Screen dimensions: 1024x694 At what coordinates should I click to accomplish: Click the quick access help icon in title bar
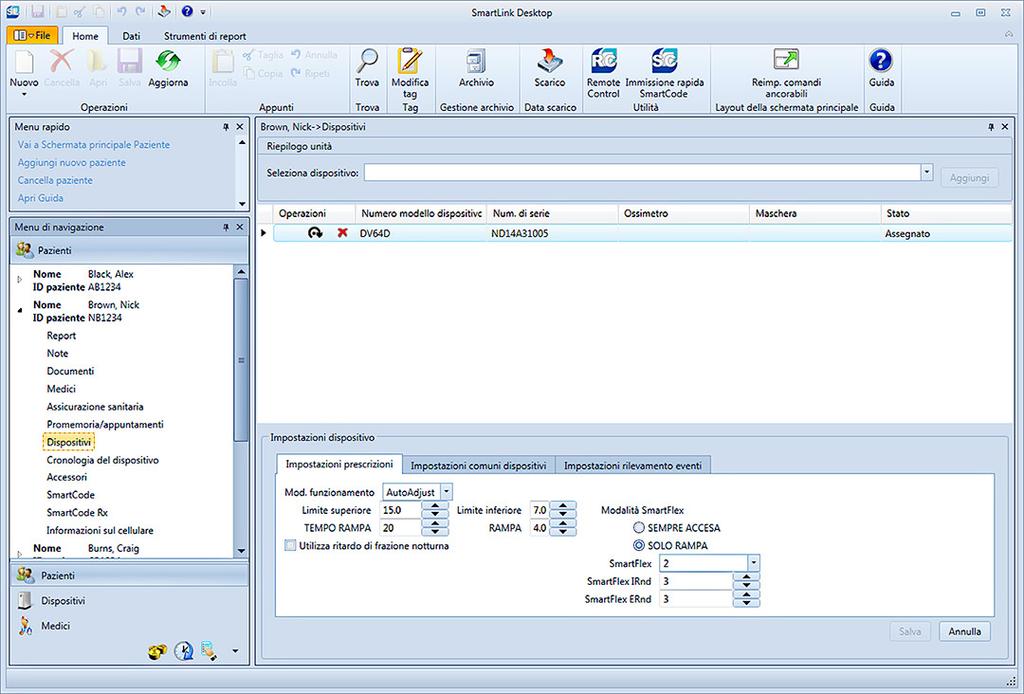187,11
